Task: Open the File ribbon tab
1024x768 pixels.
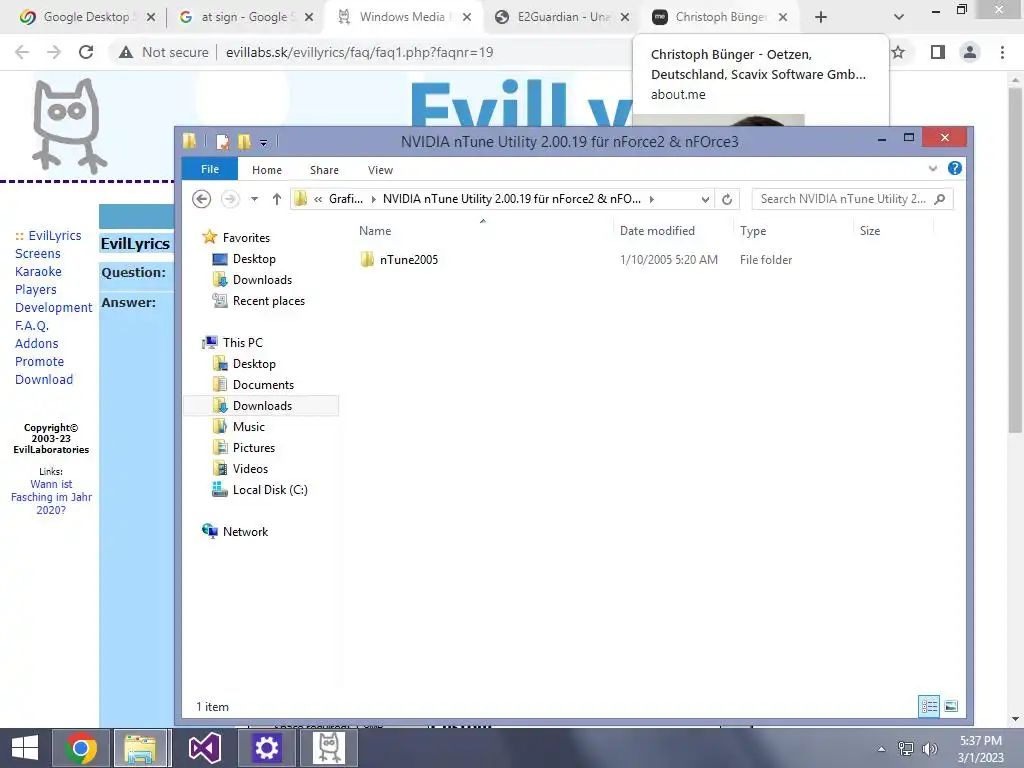Action: click(x=210, y=169)
